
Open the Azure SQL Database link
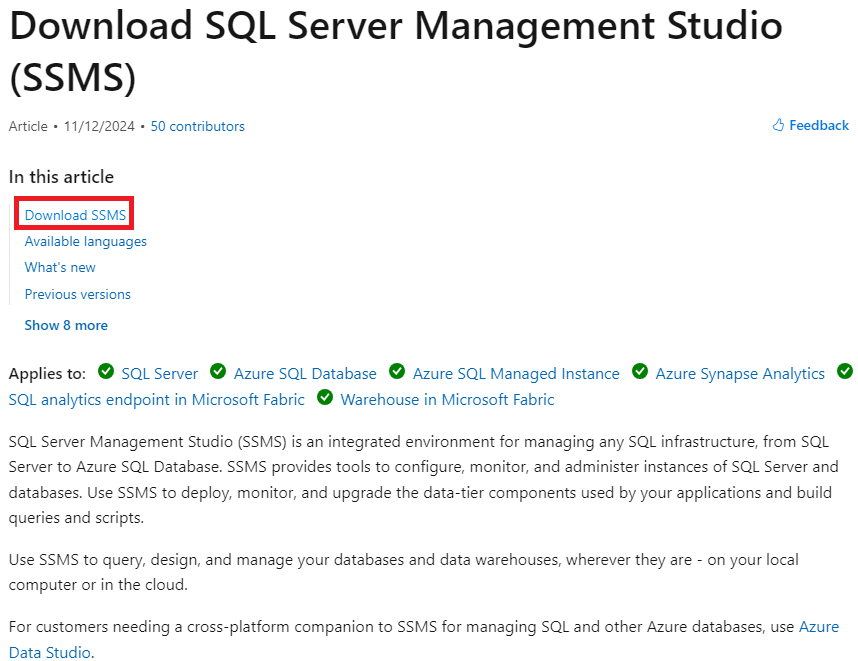[305, 372]
